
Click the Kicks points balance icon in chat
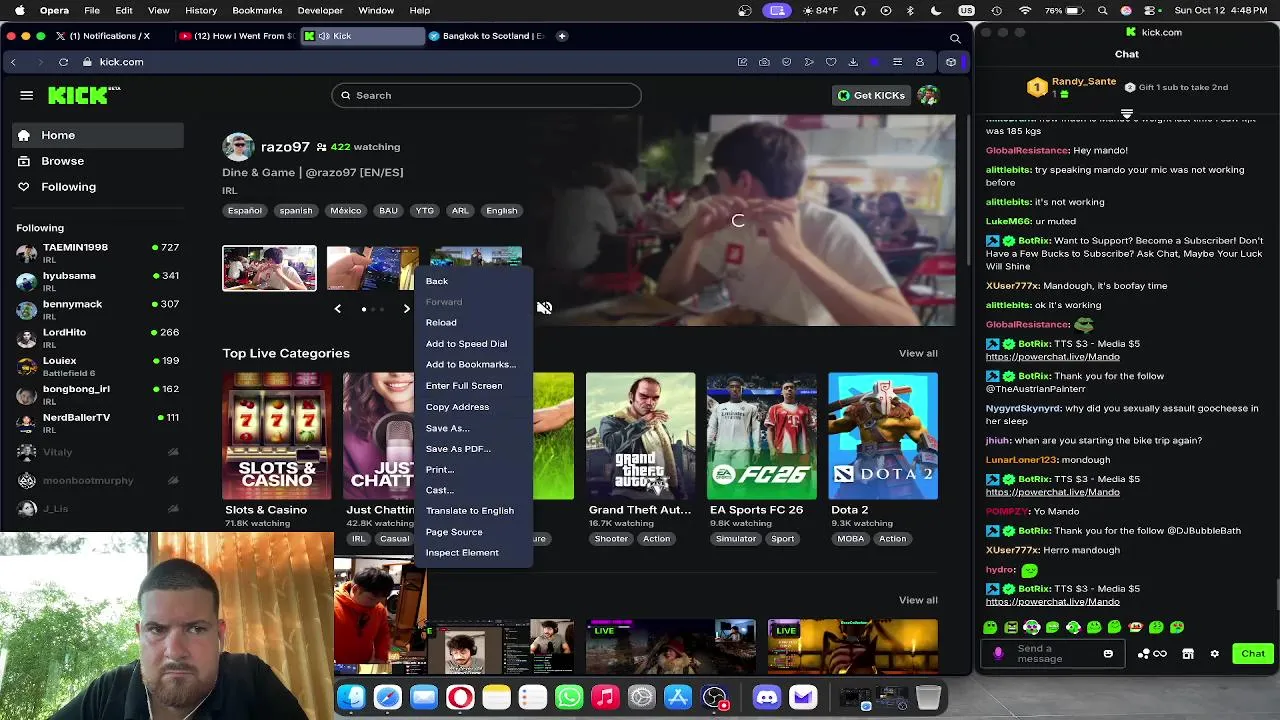1152,654
